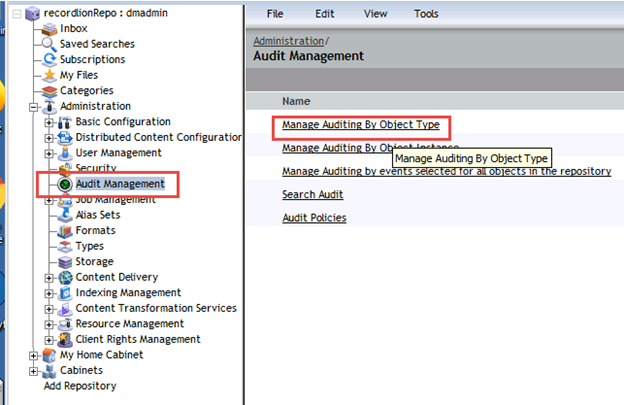Select Add Repository in the tree

(80, 386)
